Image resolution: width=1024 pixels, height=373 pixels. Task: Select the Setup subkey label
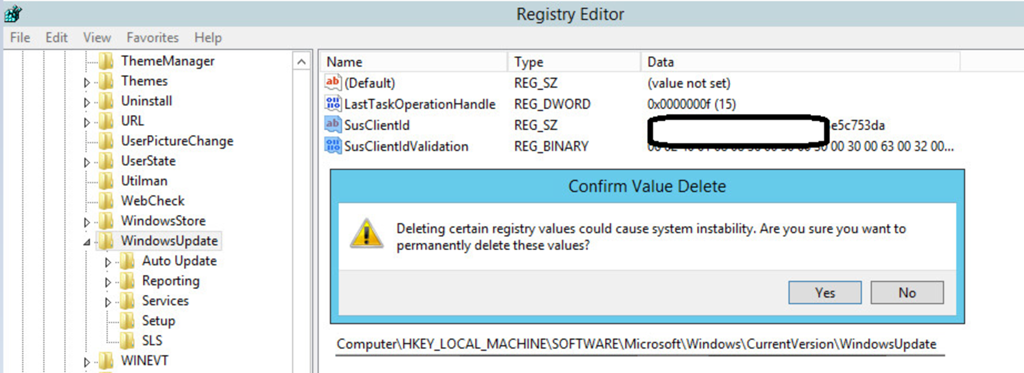point(159,321)
